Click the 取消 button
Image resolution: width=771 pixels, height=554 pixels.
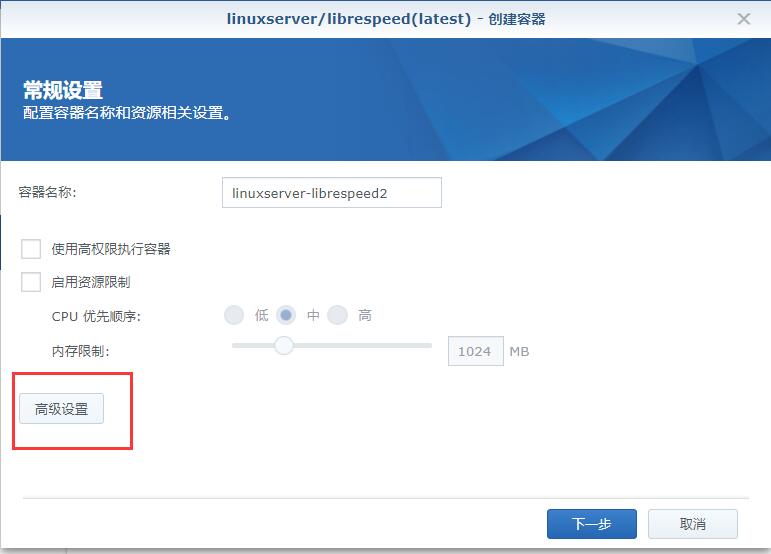click(692, 524)
